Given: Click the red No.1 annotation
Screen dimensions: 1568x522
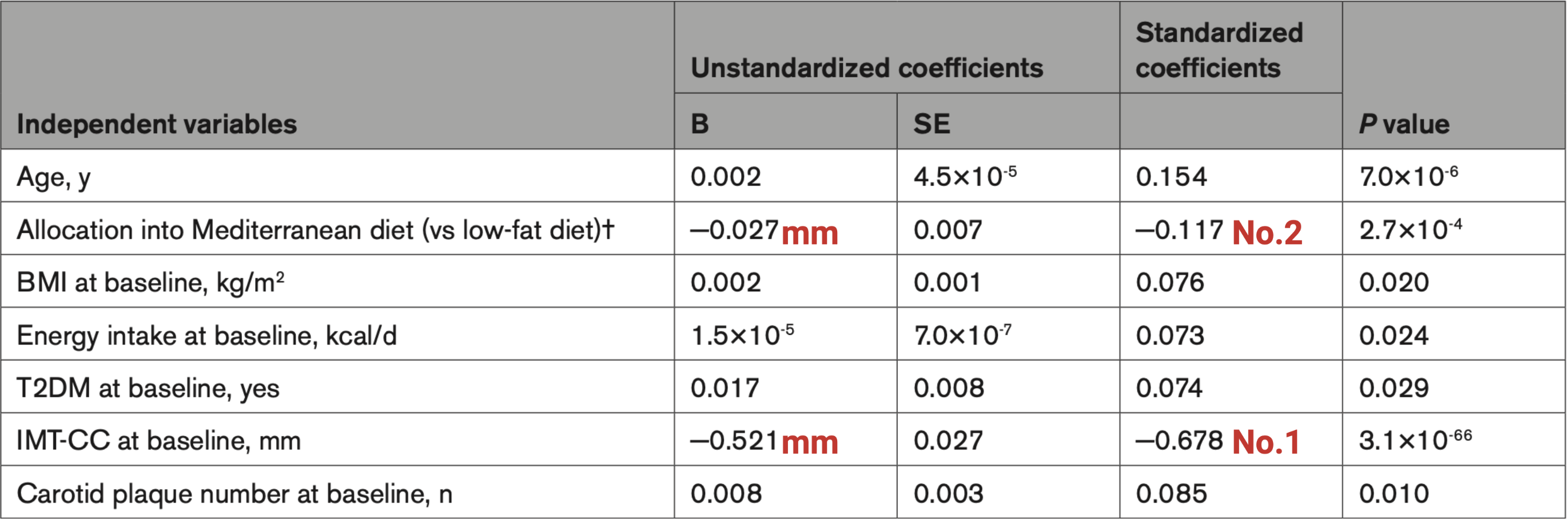Looking at the screenshot, I should (x=1266, y=442).
